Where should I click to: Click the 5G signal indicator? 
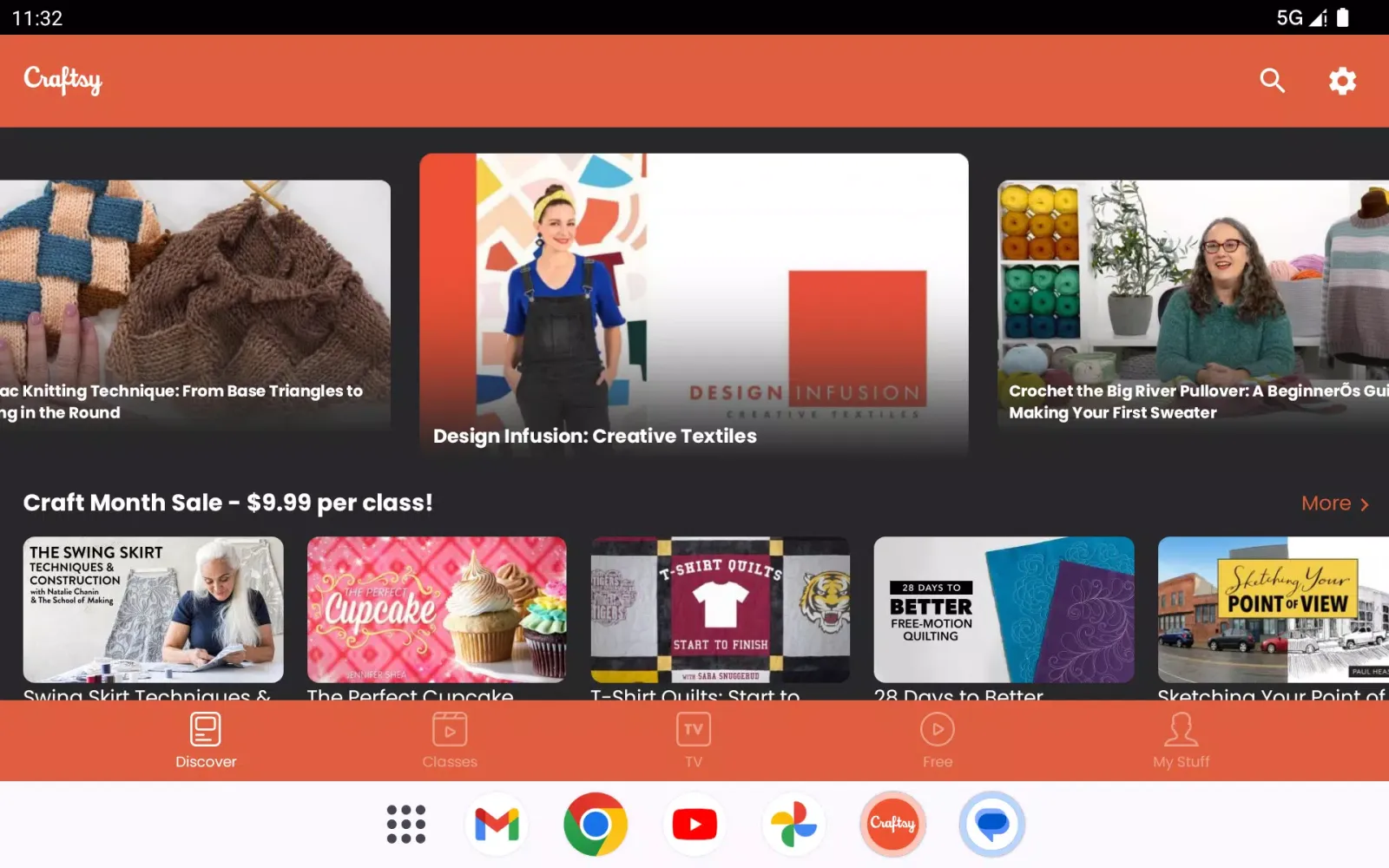[x=1300, y=17]
